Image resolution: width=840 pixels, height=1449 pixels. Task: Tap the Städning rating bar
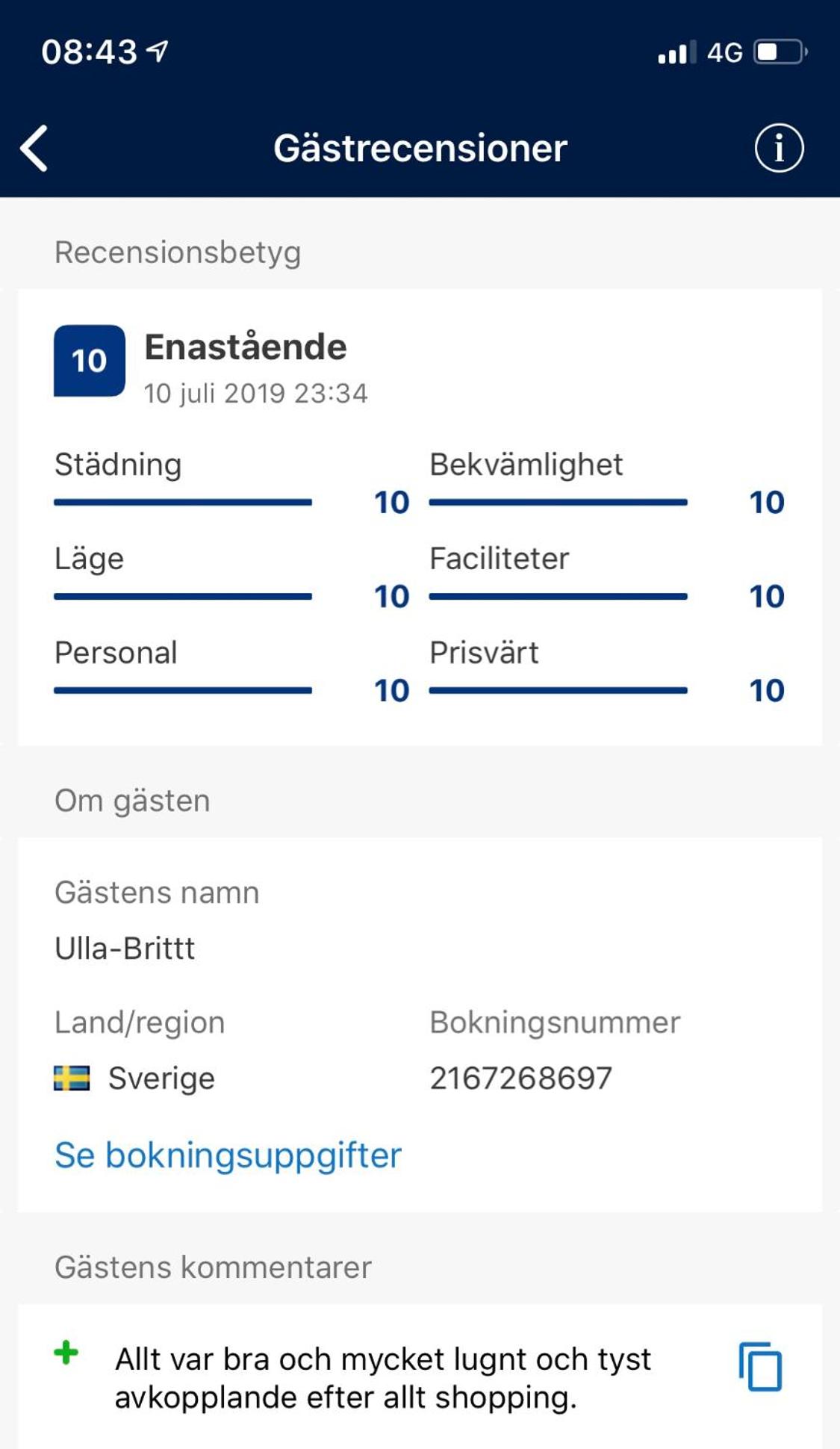click(x=183, y=503)
